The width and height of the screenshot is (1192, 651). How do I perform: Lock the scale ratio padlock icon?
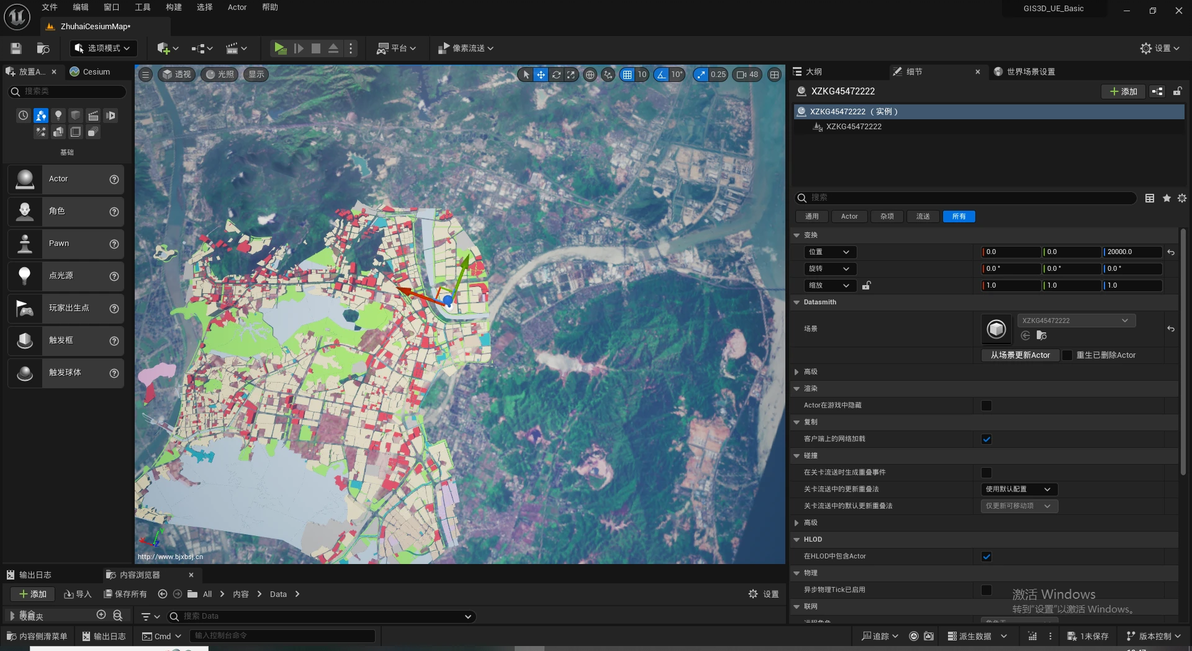(x=866, y=285)
